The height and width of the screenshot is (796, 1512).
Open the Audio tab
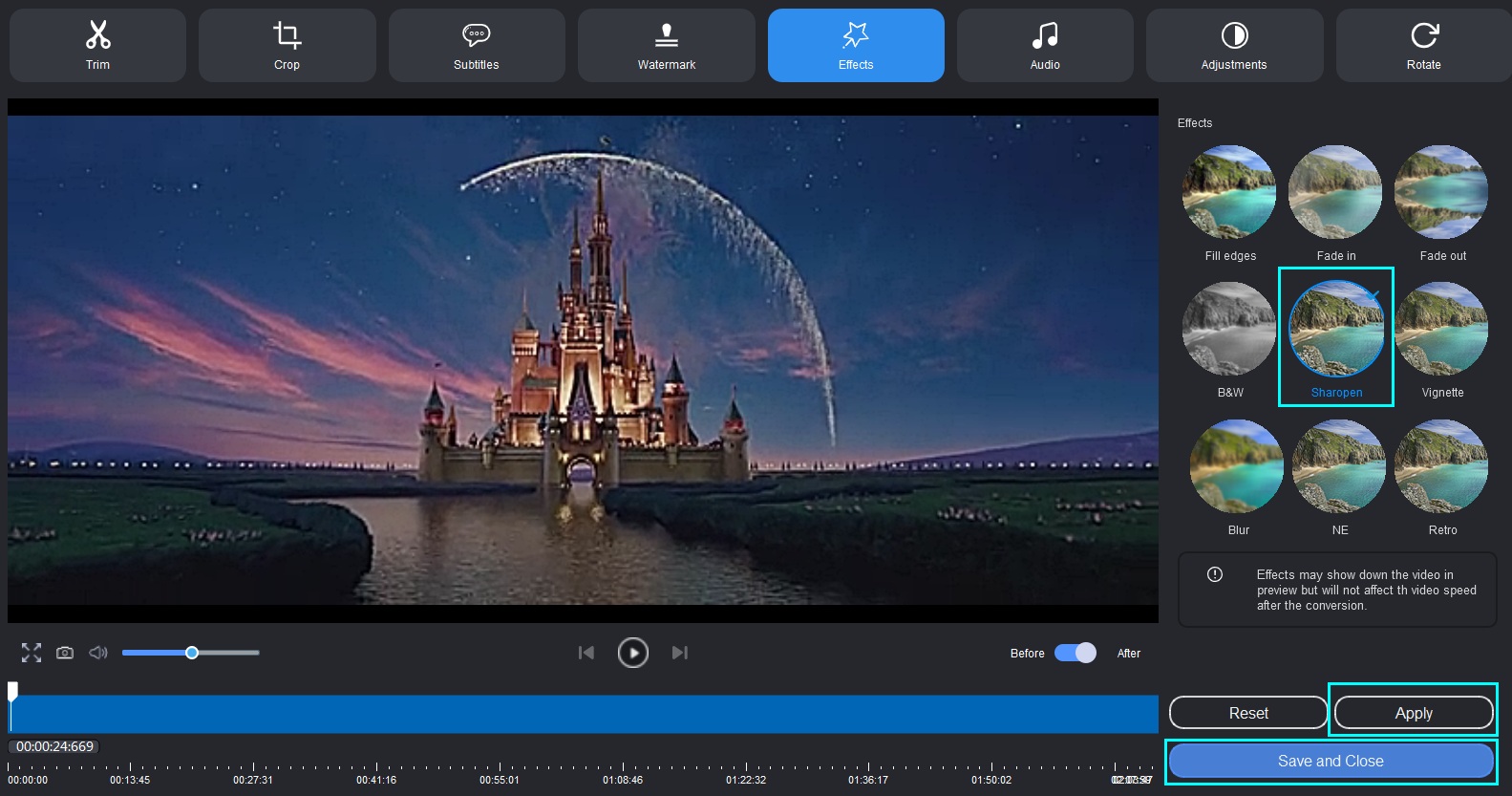[1045, 45]
